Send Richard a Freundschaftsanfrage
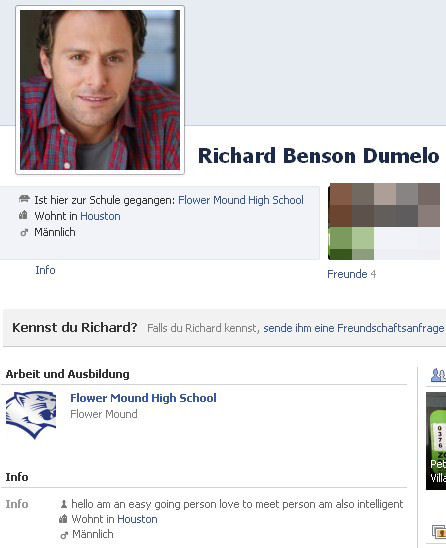The height and width of the screenshot is (548, 446). click(354, 328)
